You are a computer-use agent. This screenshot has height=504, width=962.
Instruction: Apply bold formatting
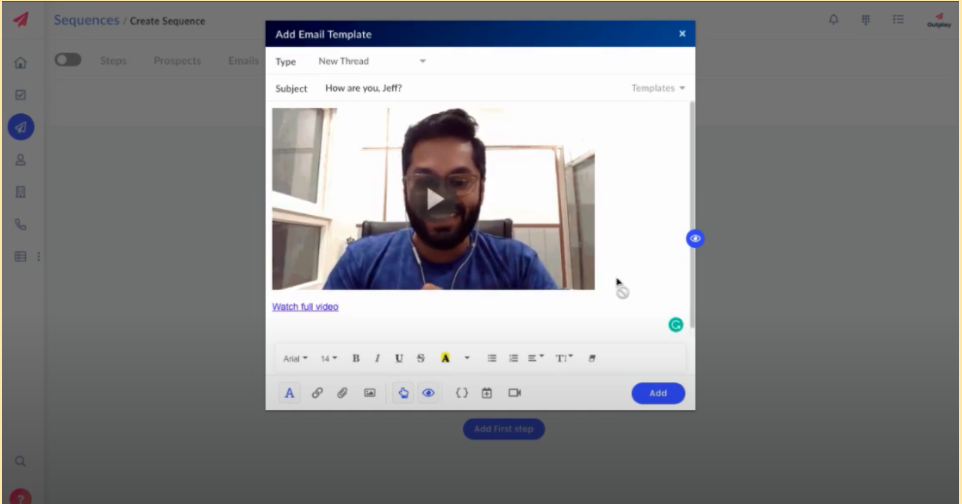[356, 359]
